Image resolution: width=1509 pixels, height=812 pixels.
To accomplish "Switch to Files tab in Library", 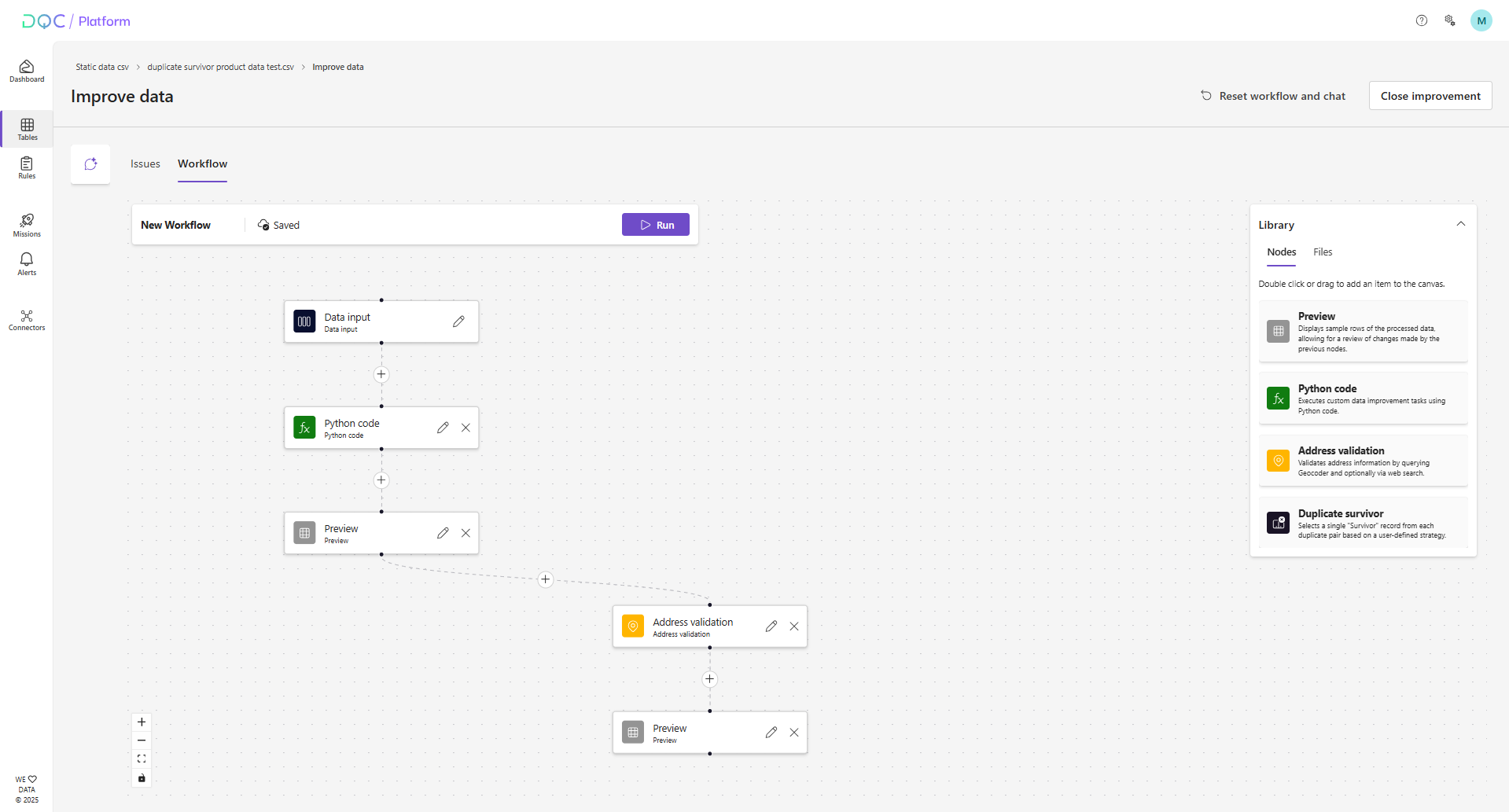I will click(x=1322, y=252).
